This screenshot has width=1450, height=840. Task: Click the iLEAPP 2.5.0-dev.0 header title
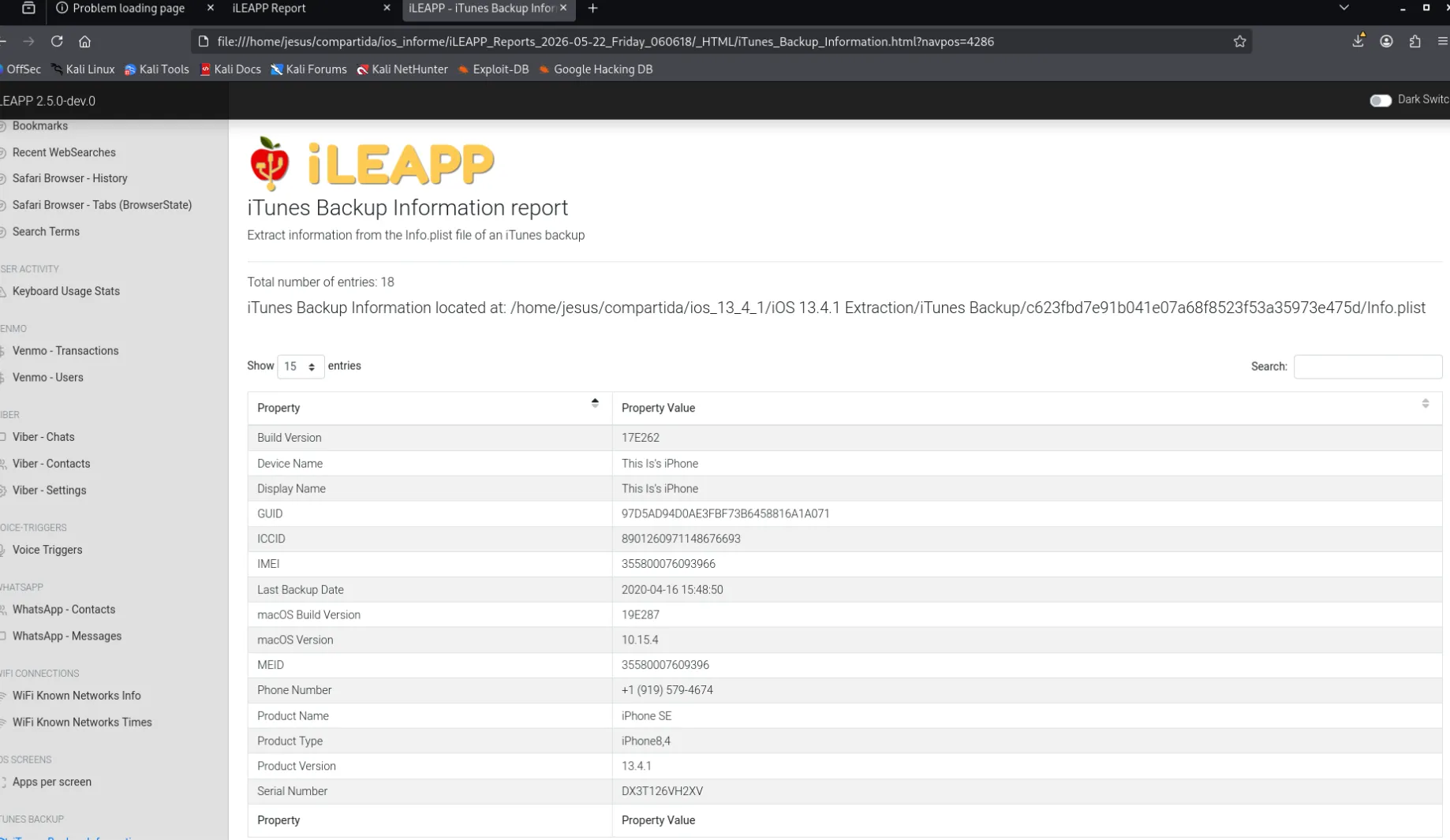(47, 101)
